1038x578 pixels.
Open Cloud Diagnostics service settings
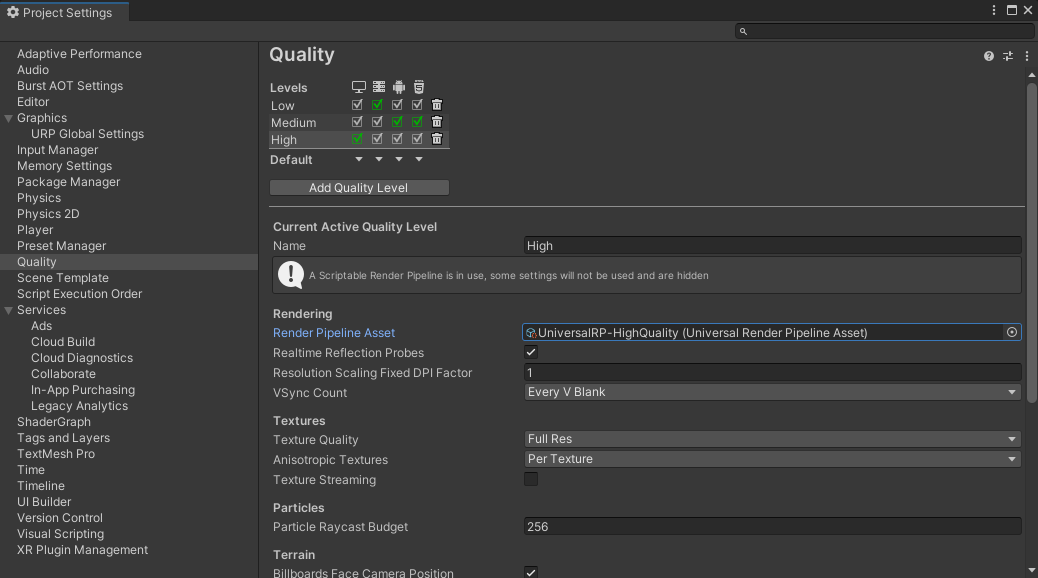coord(82,358)
